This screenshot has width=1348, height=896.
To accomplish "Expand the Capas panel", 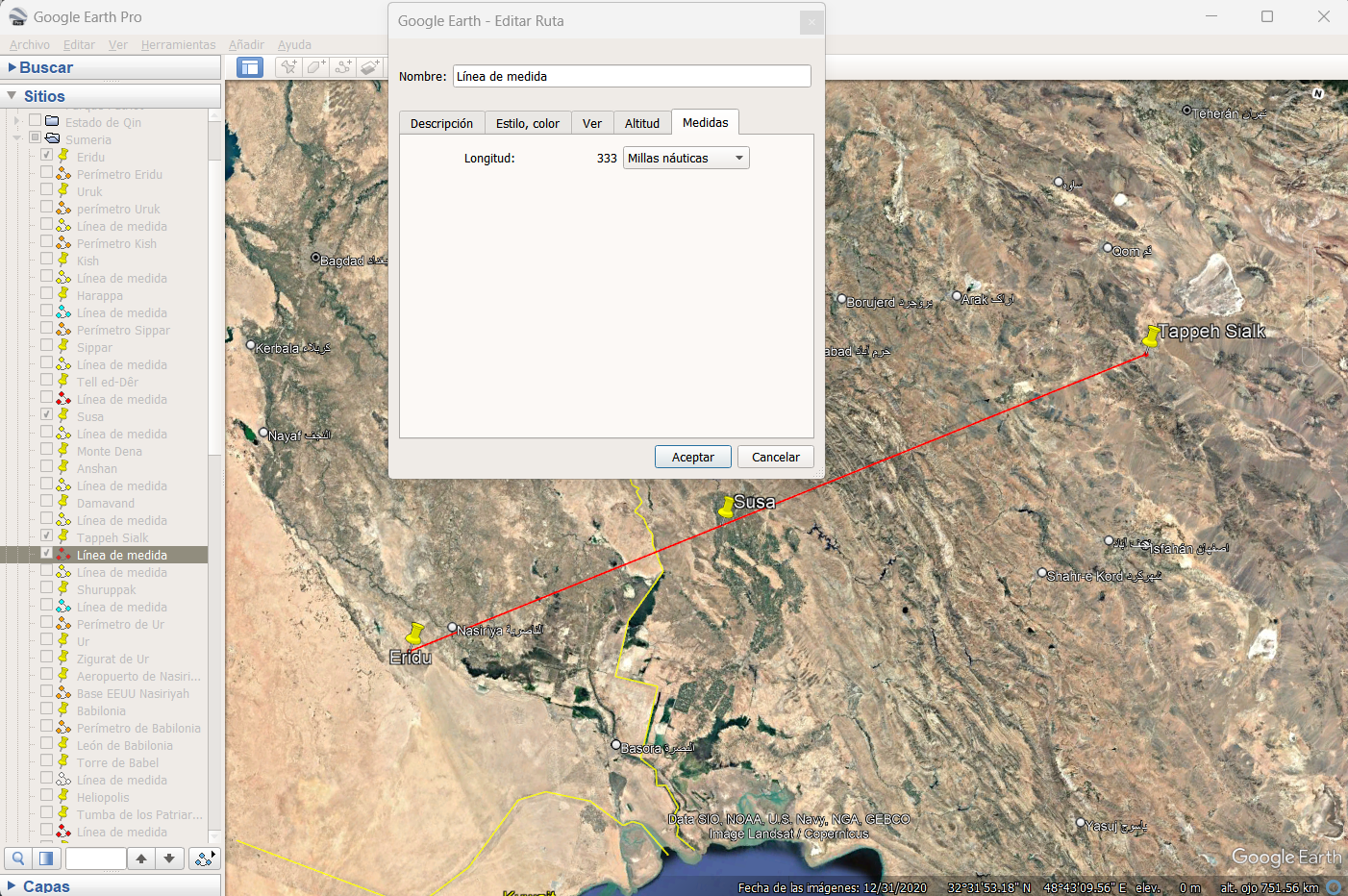I will tap(12, 885).
